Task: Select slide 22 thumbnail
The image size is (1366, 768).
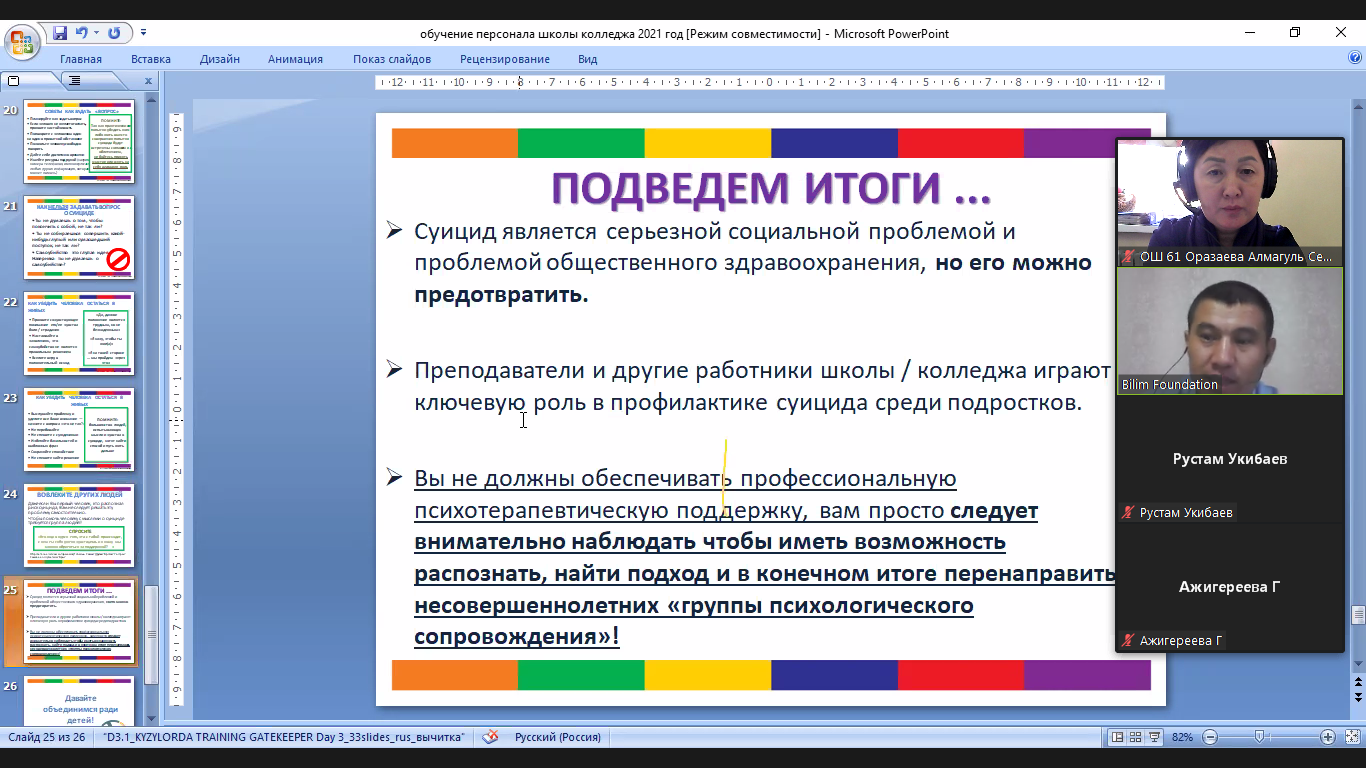Action: coord(79,333)
